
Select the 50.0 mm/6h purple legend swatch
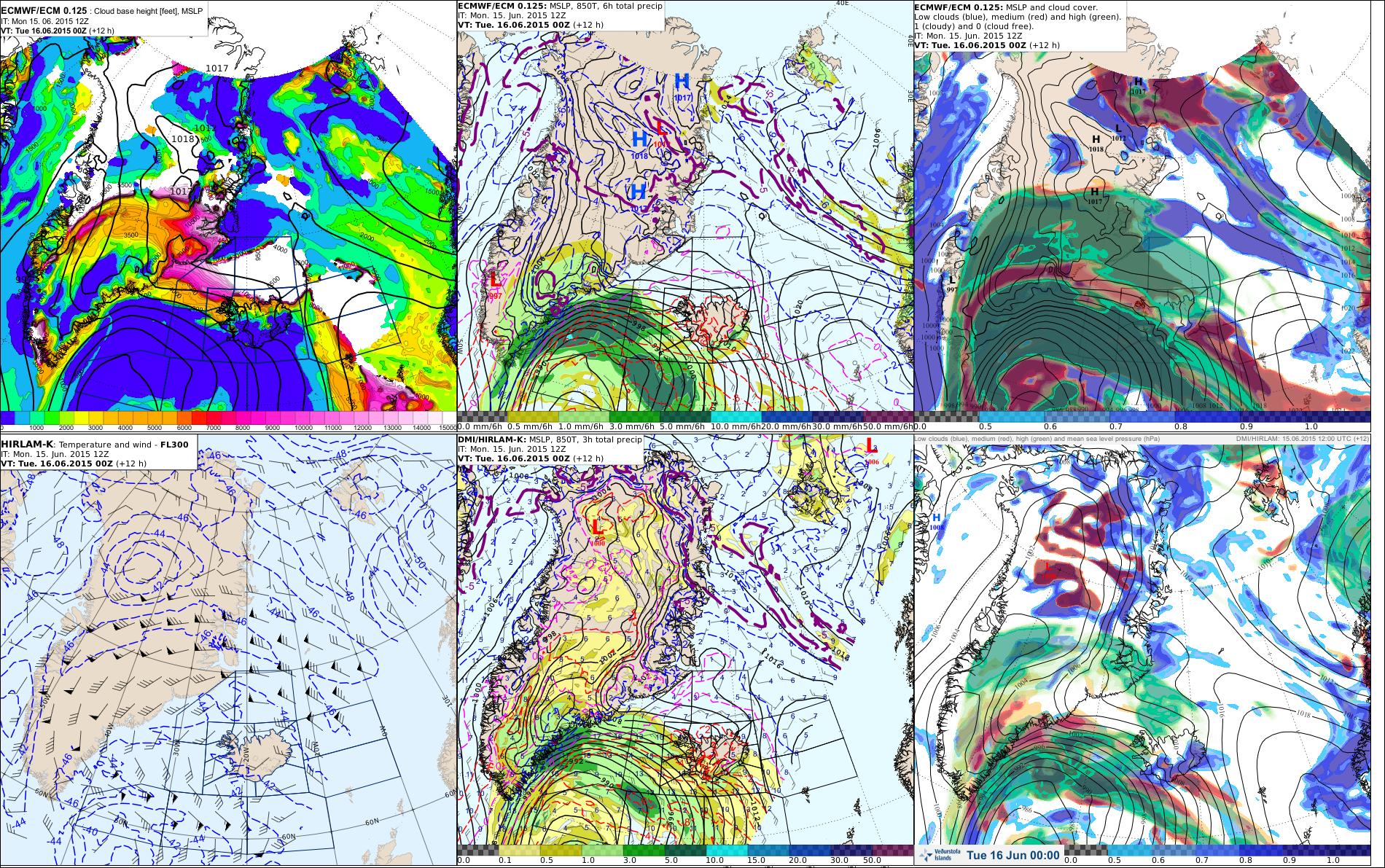click(888, 417)
